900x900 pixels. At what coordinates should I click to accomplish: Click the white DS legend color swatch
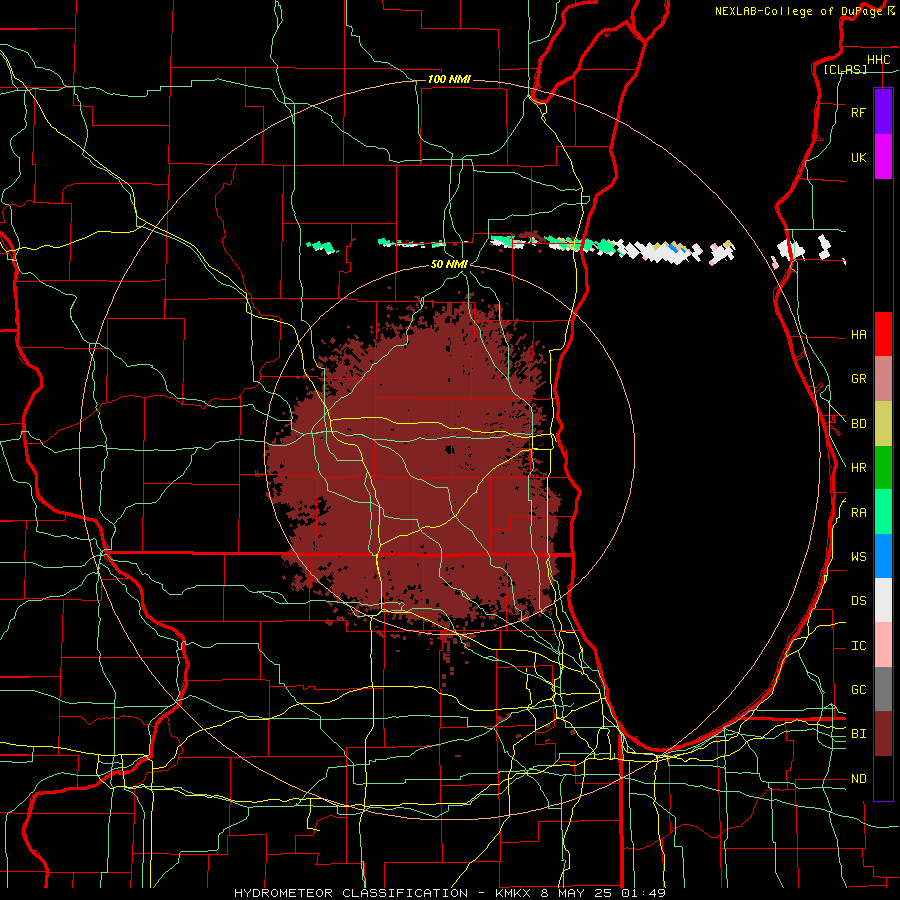click(x=883, y=600)
